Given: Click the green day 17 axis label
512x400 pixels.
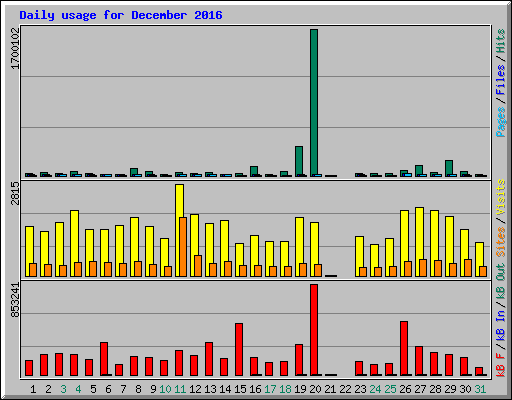Looking at the screenshot, I should [x=270, y=389].
